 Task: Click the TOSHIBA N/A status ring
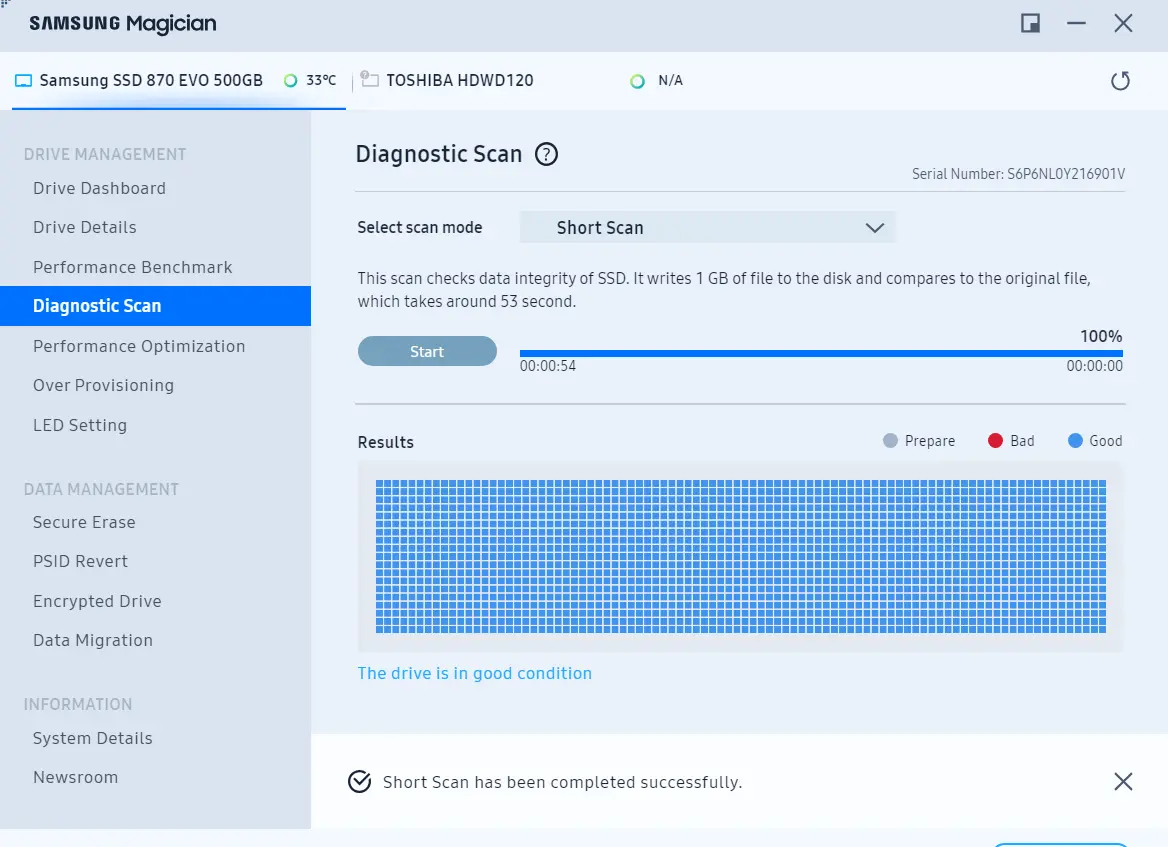click(x=637, y=81)
